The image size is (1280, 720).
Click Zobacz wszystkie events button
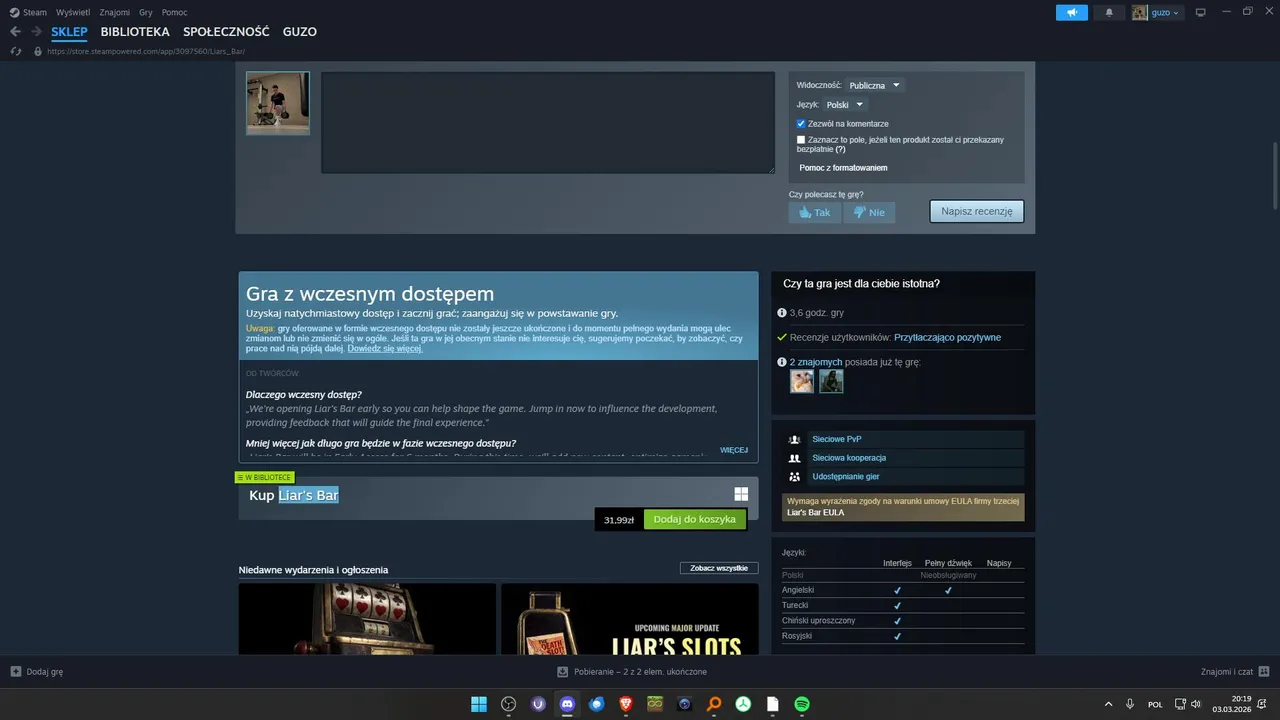(x=719, y=568)
